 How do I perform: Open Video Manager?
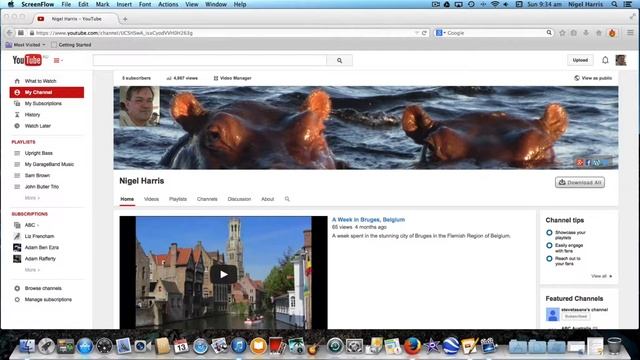pyautogui.click(x=232, y=78)
